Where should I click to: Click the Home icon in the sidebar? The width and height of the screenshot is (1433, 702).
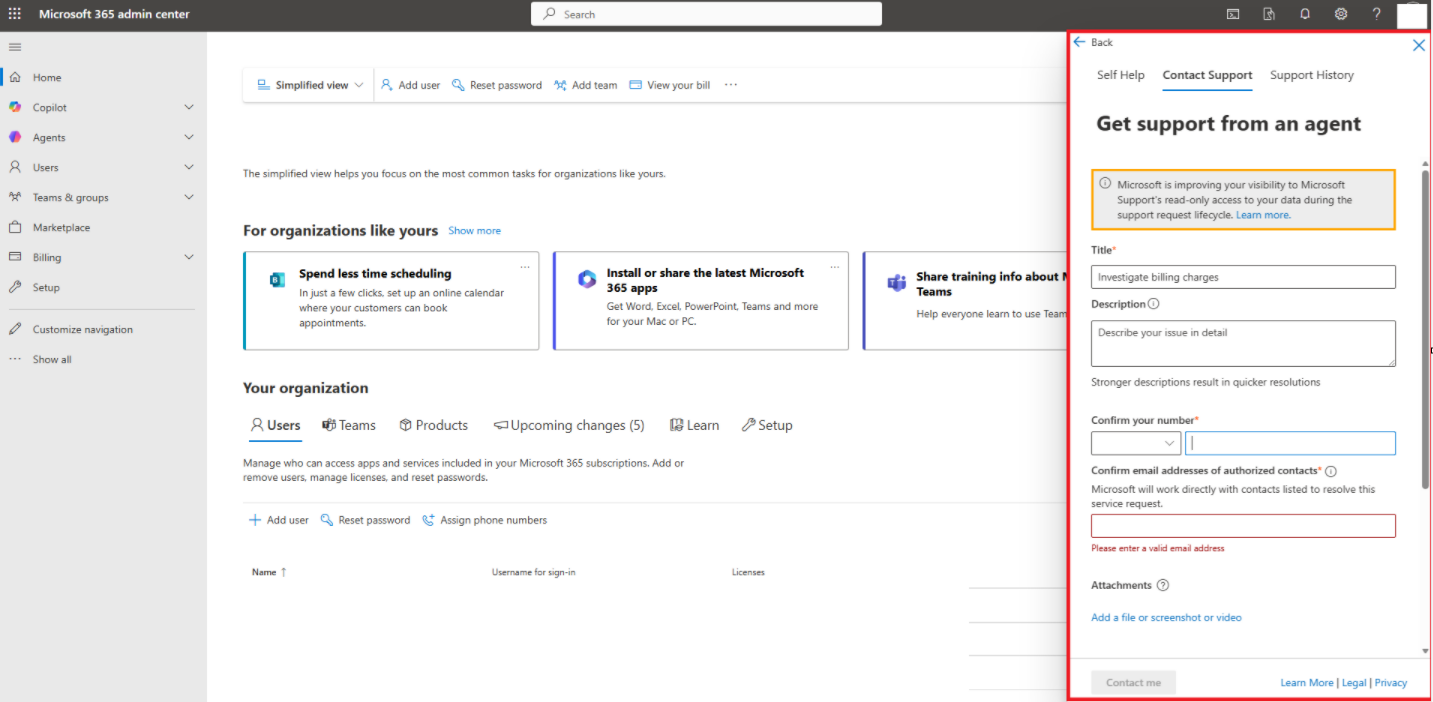15,77
